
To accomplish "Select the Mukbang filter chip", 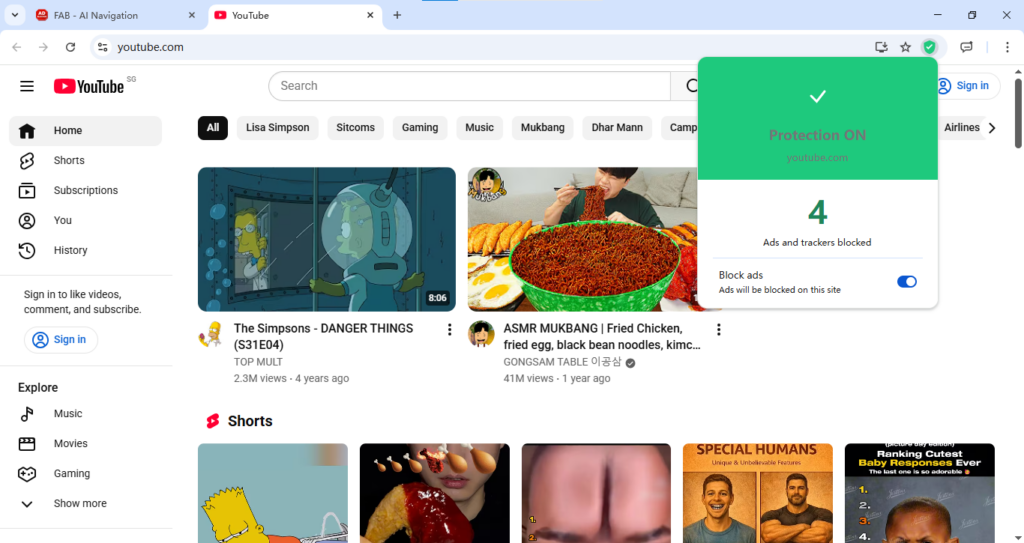I will [x=543, y=127].
